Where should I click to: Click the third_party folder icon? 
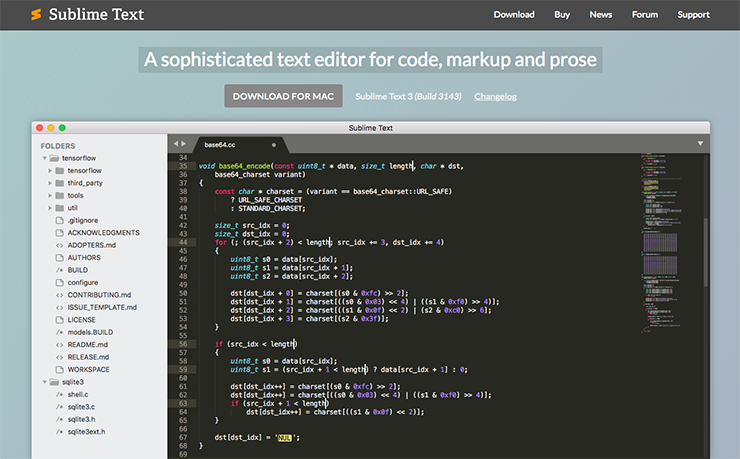(x=59, y=183)
